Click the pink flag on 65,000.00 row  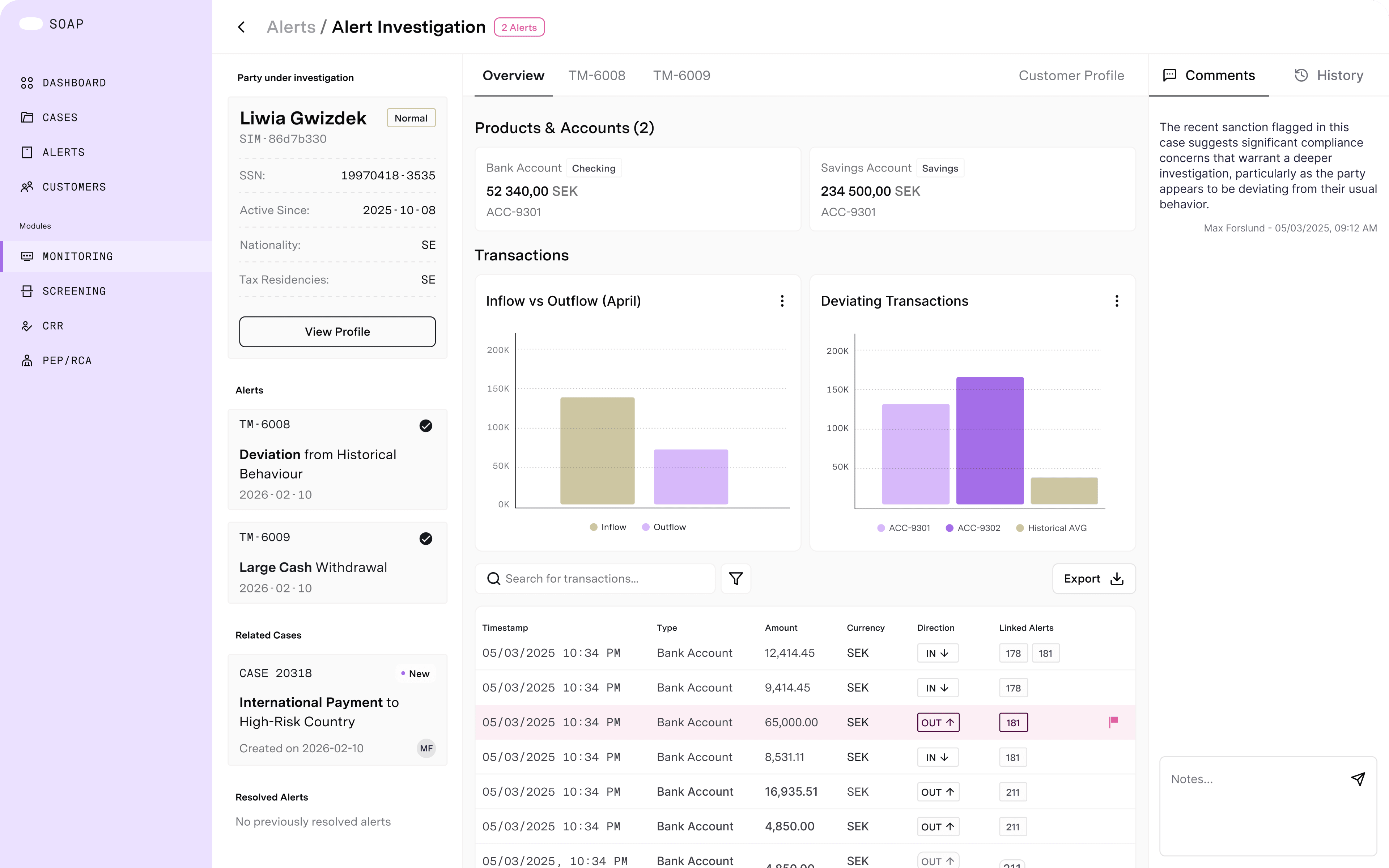(x=1113, y=722)
